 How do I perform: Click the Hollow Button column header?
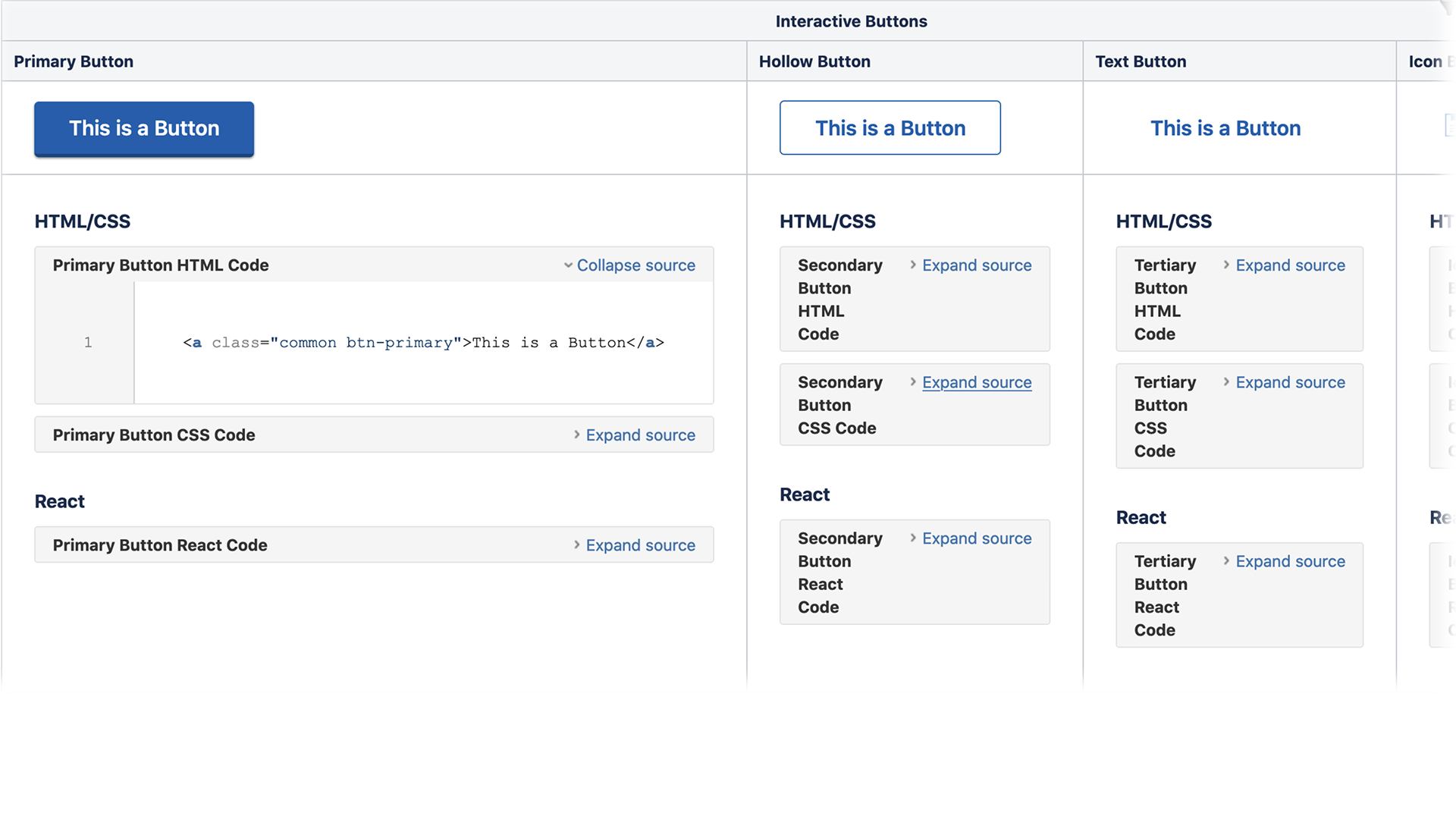point(814,61)
